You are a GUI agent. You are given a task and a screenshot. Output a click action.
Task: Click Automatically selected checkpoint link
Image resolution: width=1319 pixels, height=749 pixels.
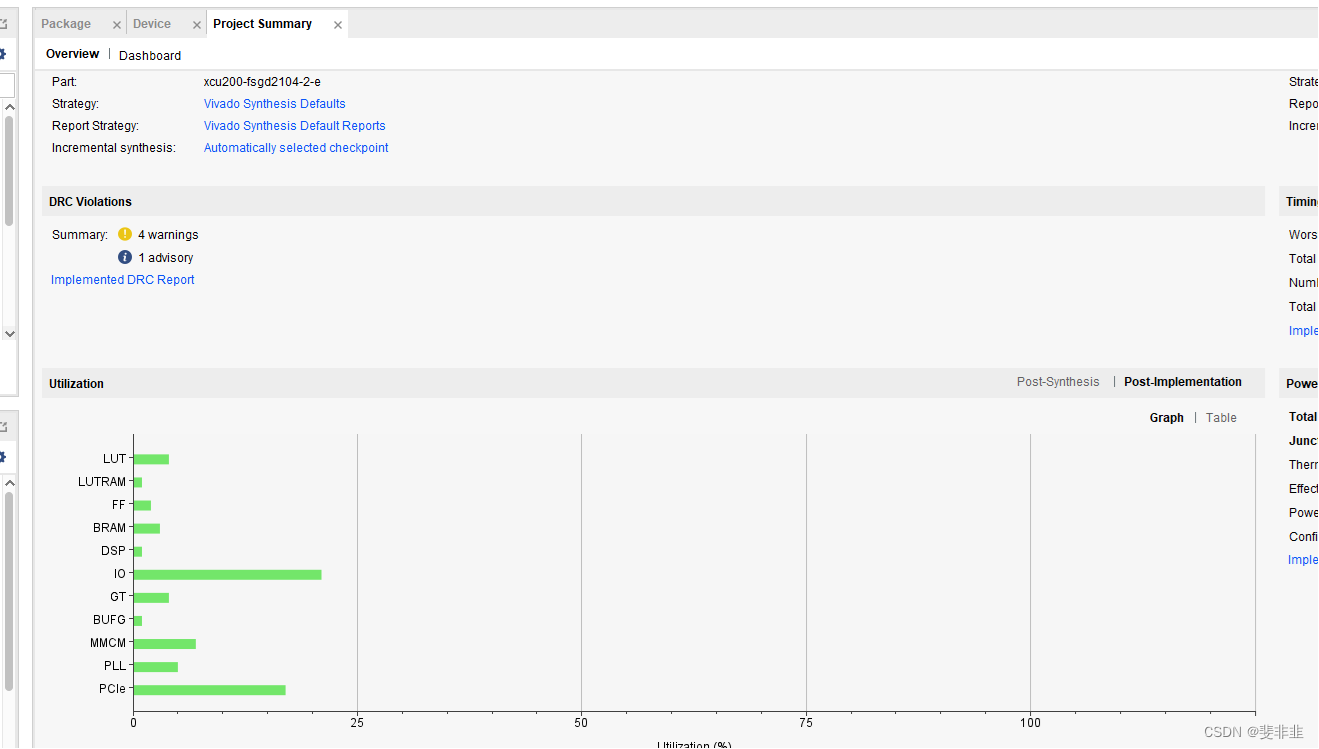(296, 148)
